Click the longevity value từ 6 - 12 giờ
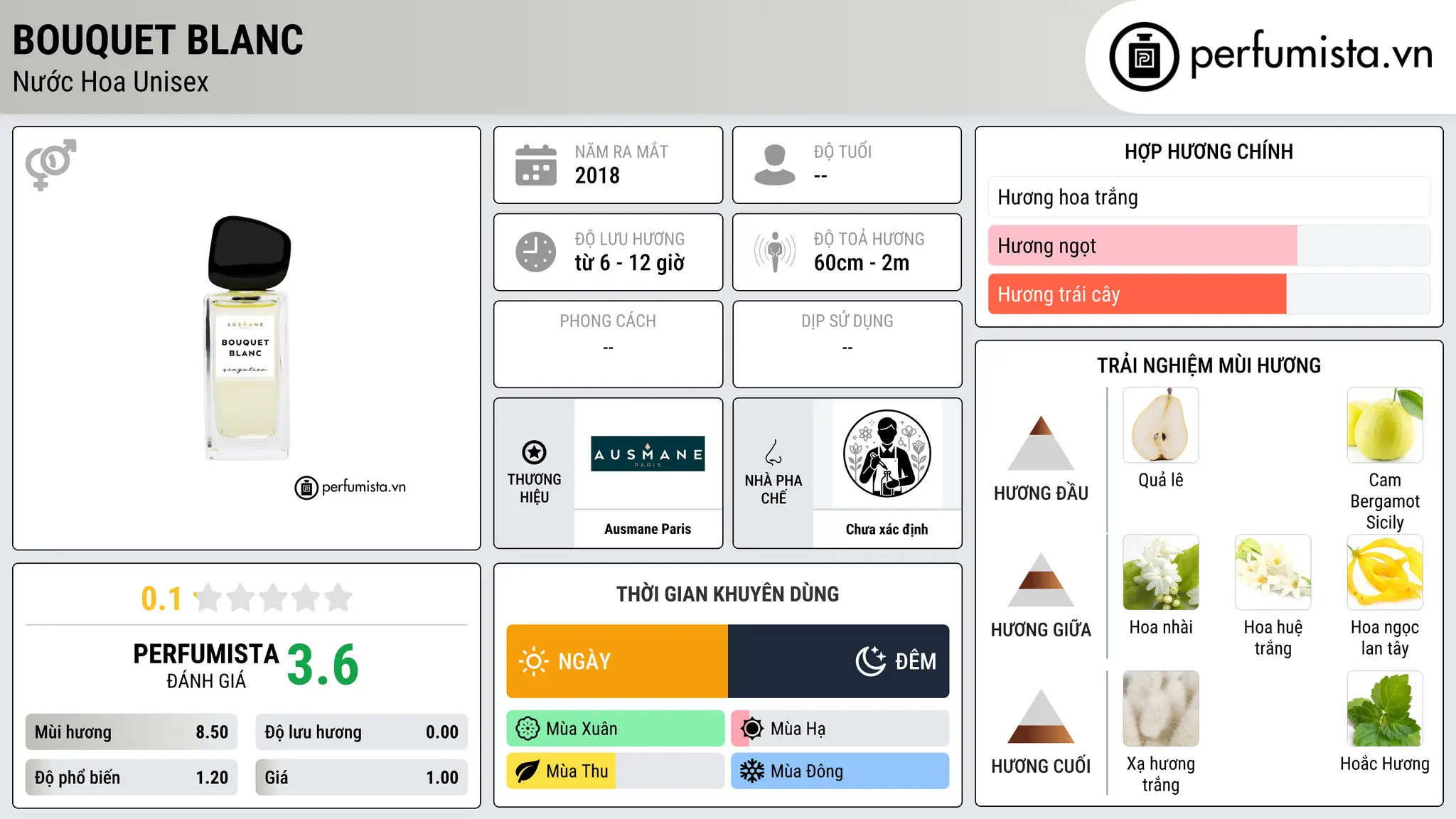Viewport: 1456px width, 819px height. click(x=630, y=263)
